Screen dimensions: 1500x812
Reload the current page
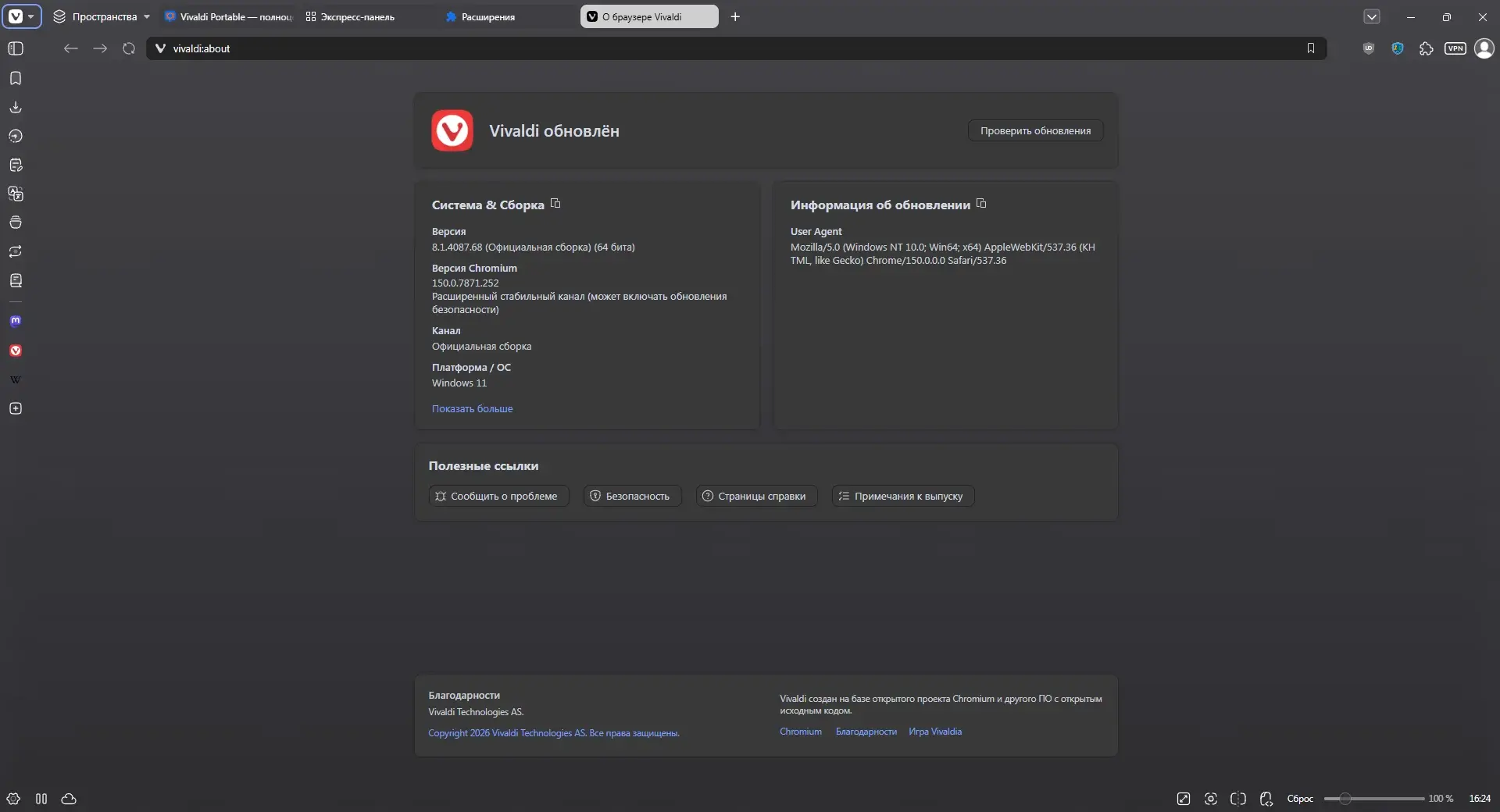129,48
